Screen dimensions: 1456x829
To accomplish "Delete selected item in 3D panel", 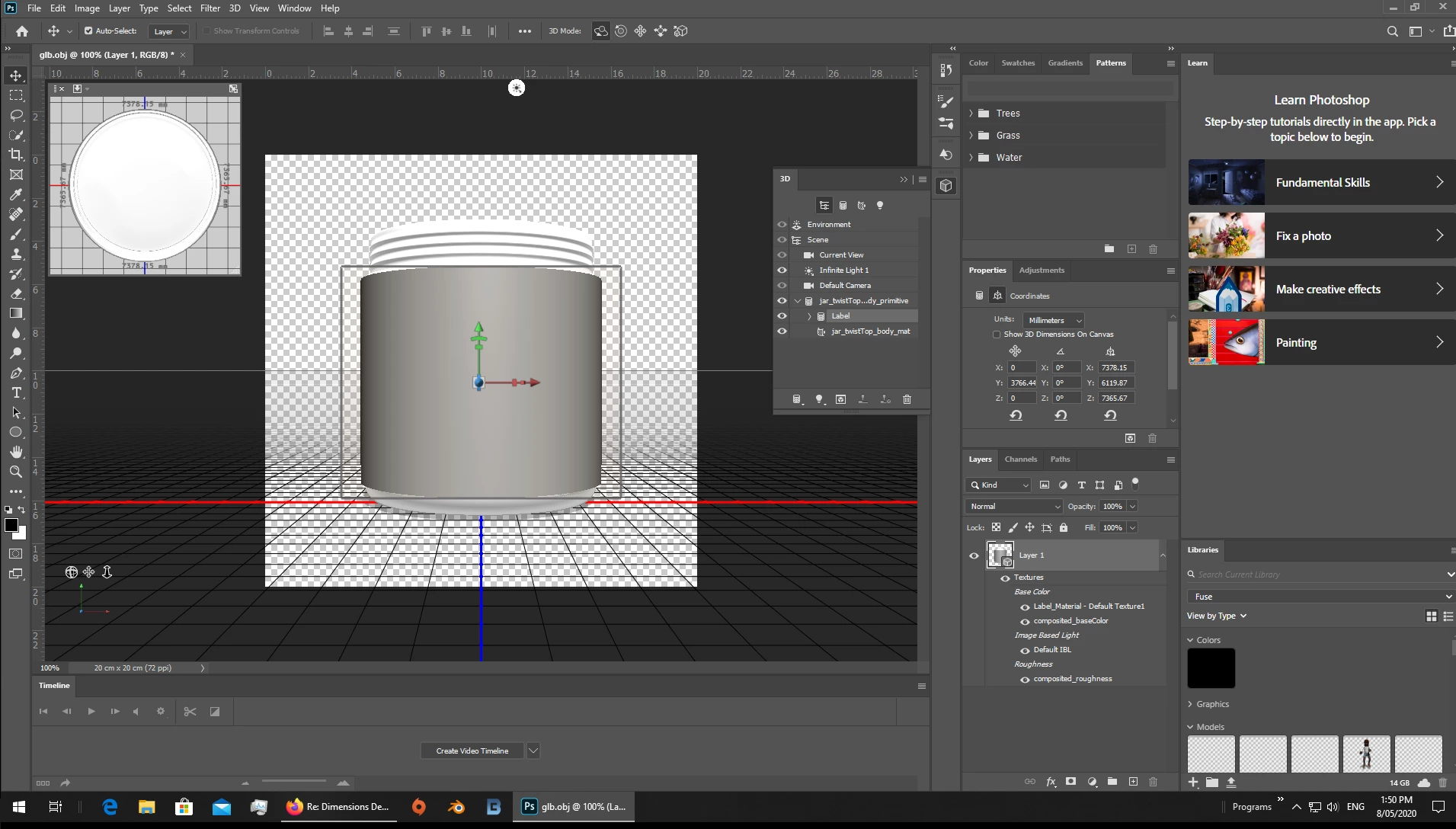I will pyautogui.click(x=907, y=399).
